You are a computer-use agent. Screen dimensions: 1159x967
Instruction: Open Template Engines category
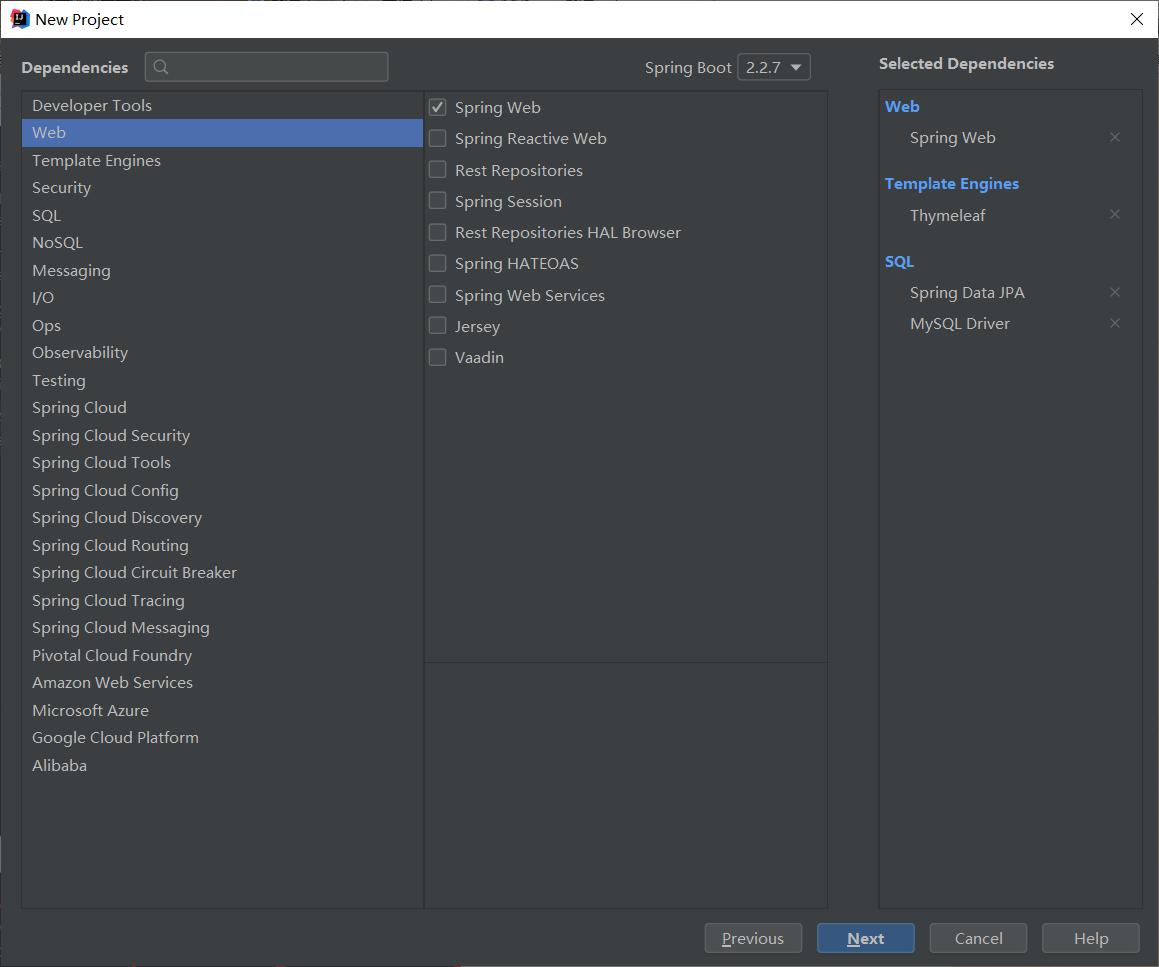point(222,160)
